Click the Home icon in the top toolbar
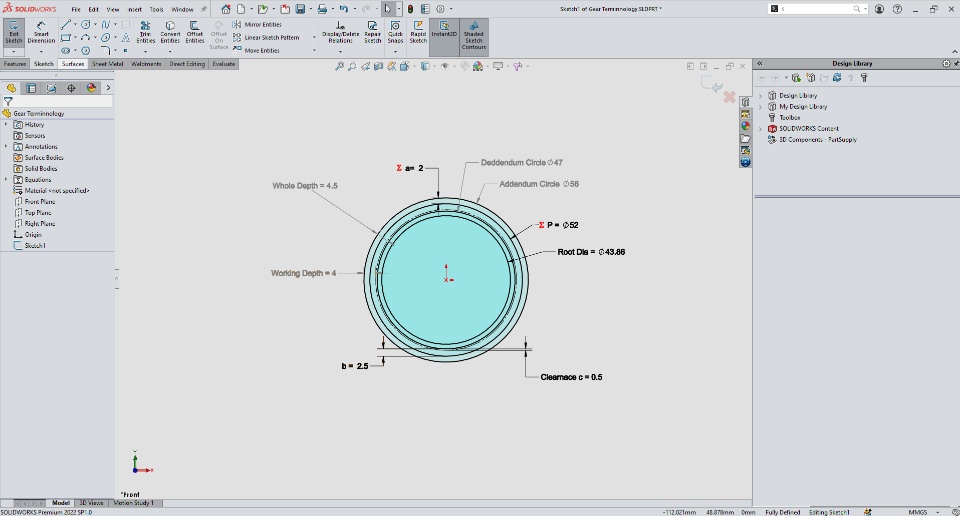 coord(226,9)
